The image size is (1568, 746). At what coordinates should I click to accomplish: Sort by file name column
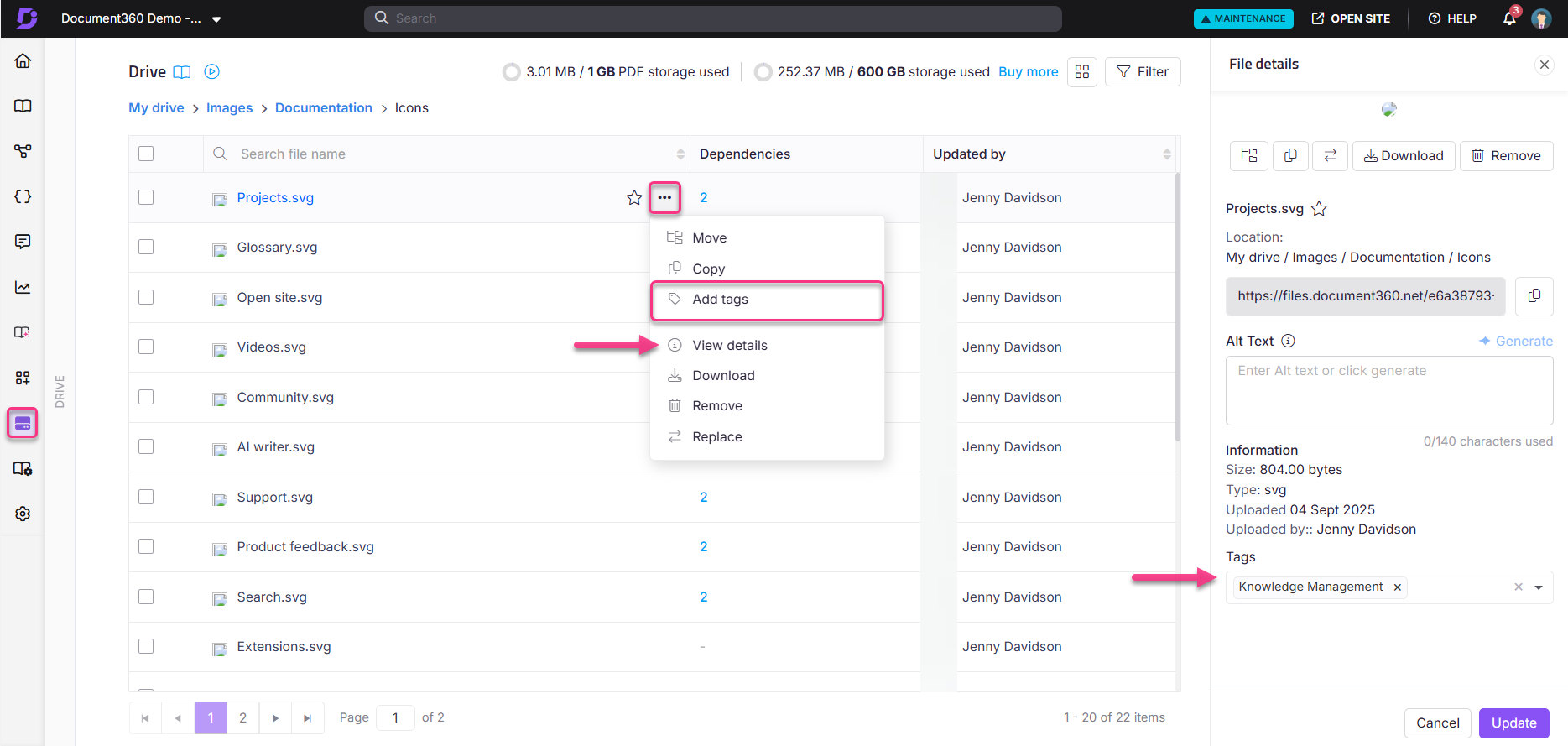pyautogui.click(x=680, y=154)
